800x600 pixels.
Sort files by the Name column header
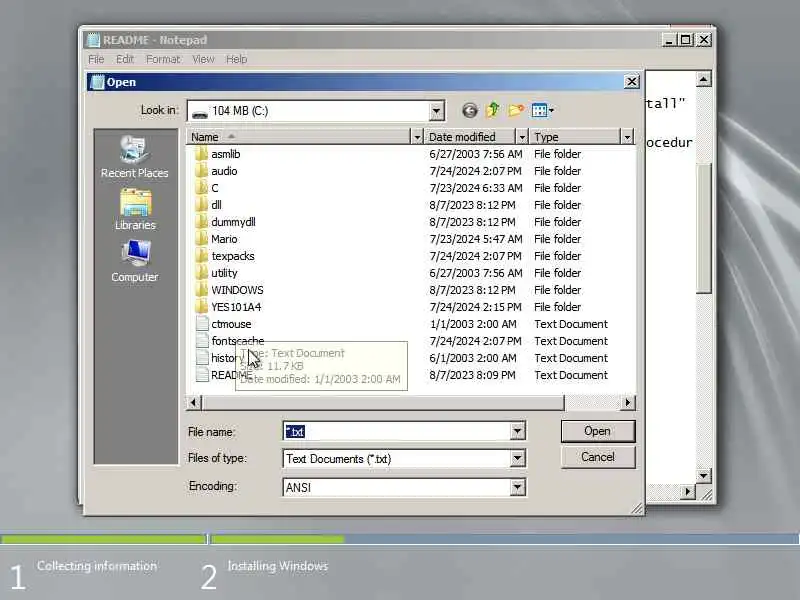pos(298,137)
